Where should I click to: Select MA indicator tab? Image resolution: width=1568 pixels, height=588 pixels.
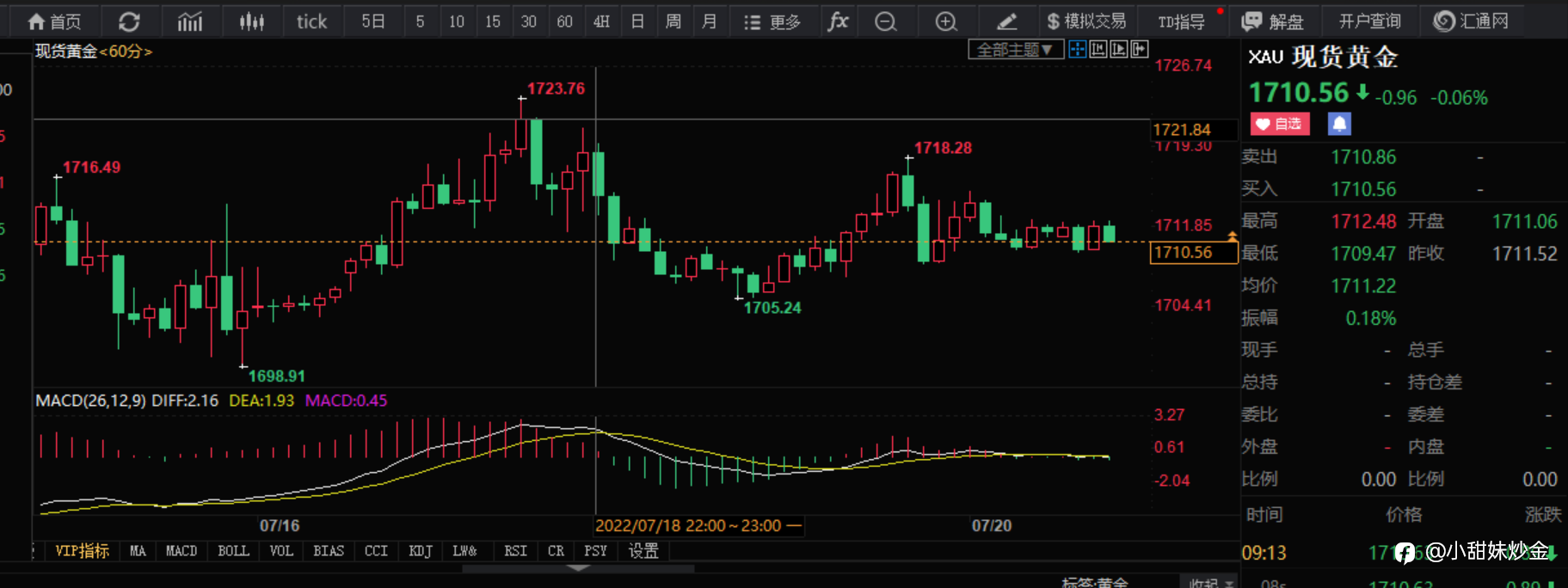pyautogui.click(x=138, y=551)
